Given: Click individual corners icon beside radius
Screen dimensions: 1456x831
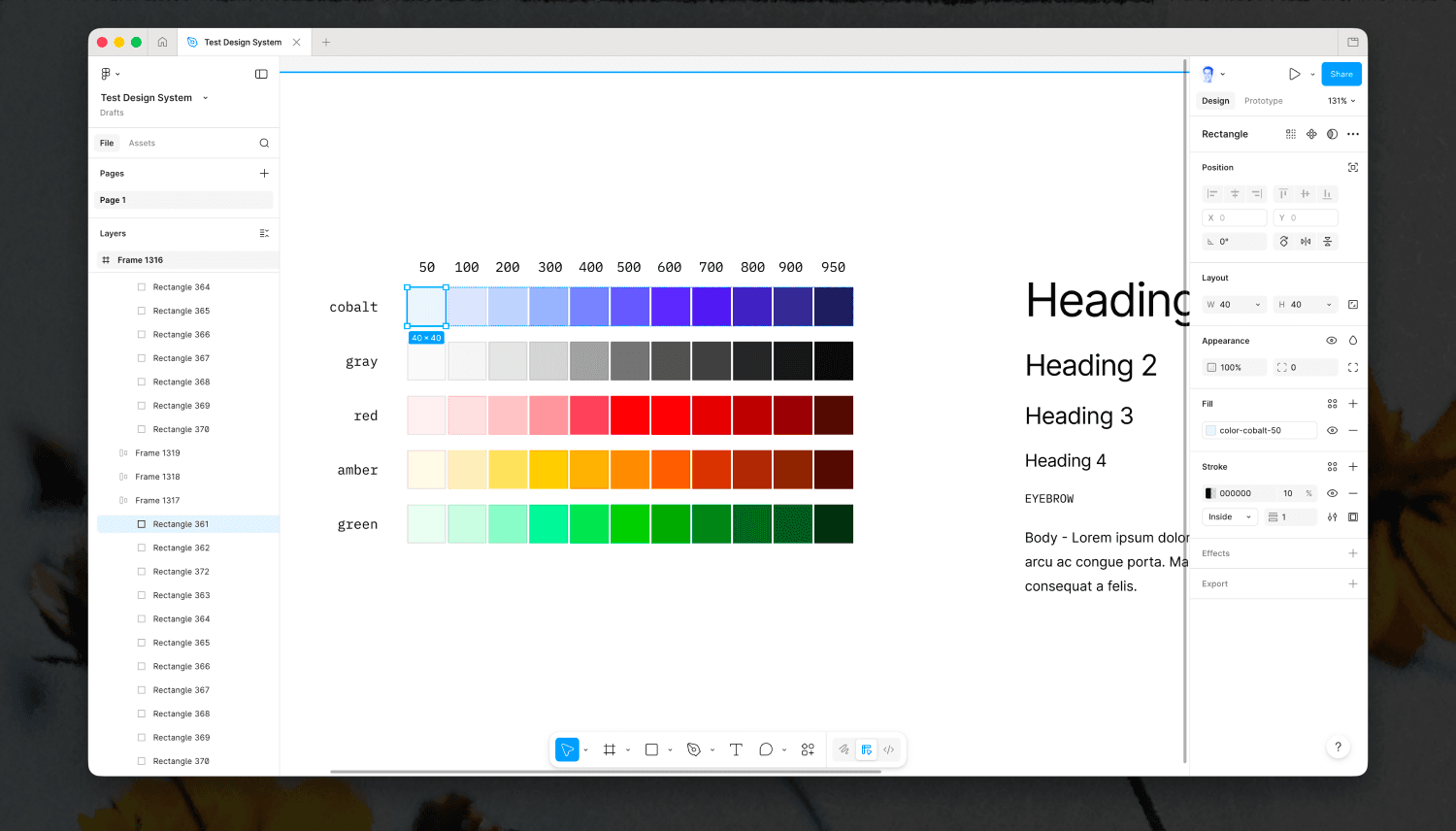Looking at the screenshot, I should coord(1353,367).
